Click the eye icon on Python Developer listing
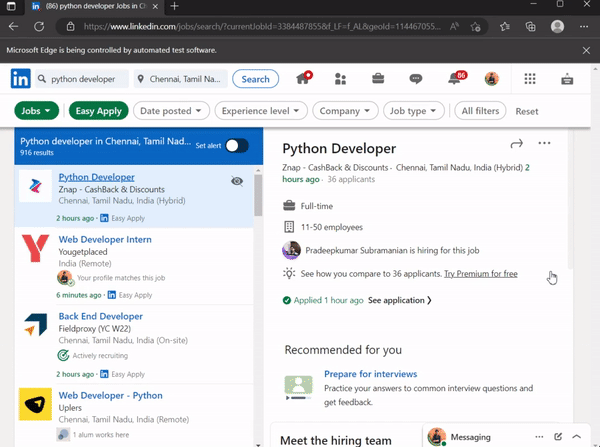 (237, 181)
